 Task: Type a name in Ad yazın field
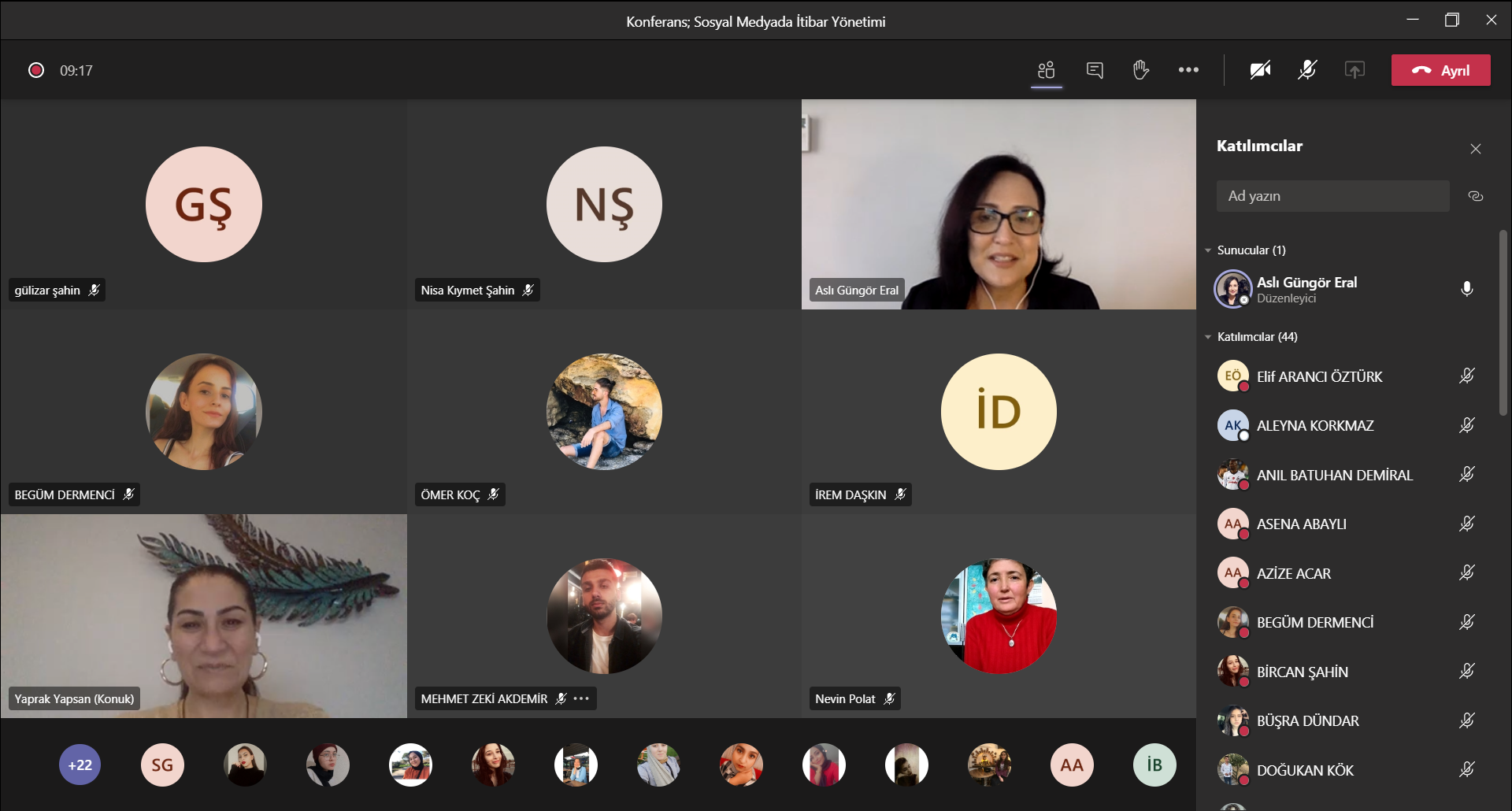[x=1332, y=196]
